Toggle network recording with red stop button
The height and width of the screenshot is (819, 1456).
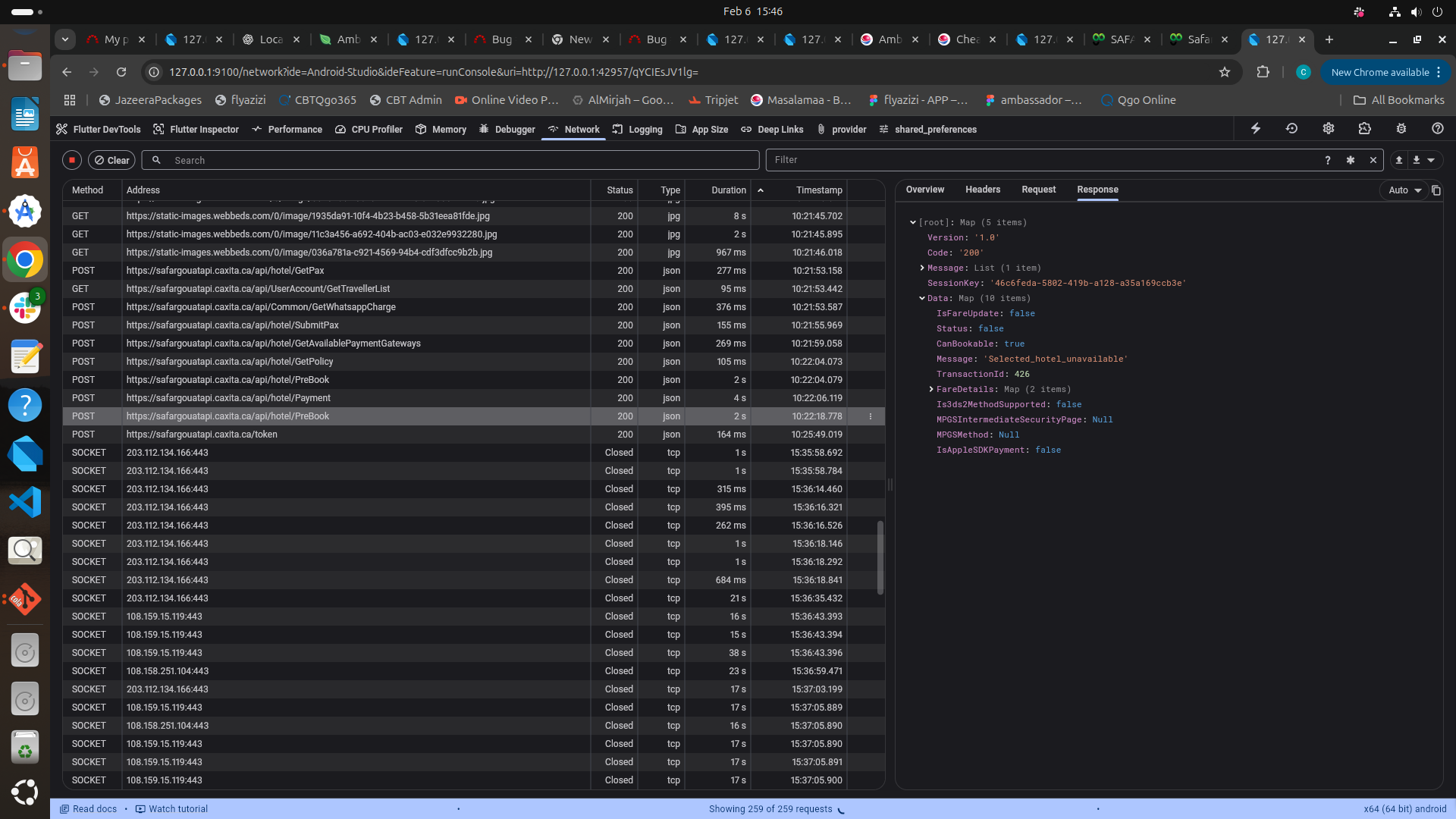[72, 160]
